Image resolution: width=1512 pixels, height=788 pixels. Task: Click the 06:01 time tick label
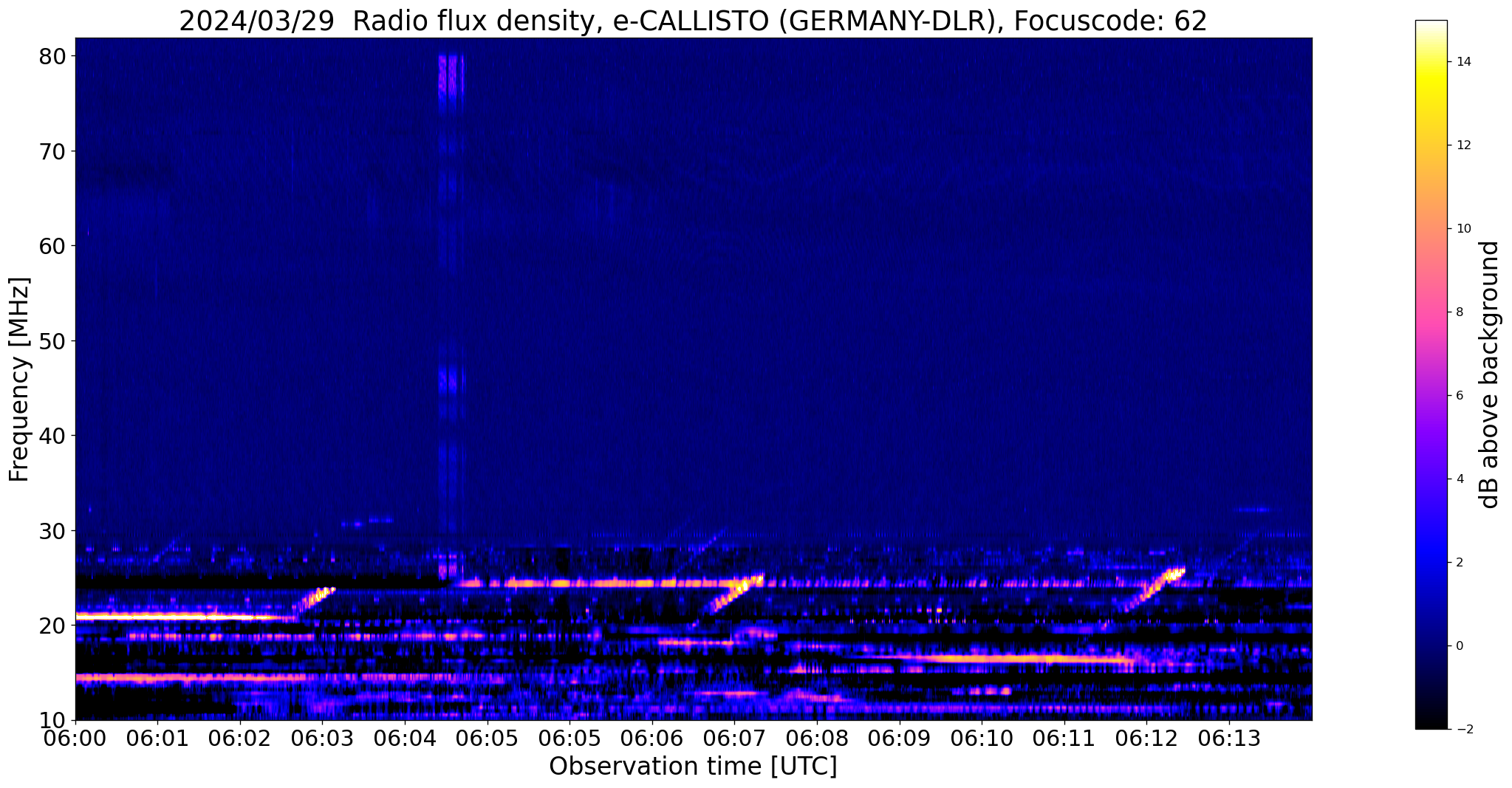[157, 739]
